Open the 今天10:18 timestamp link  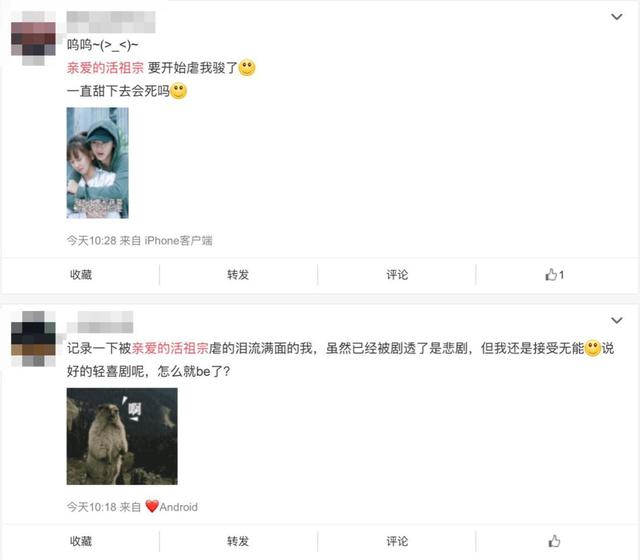tap(92, 507)
